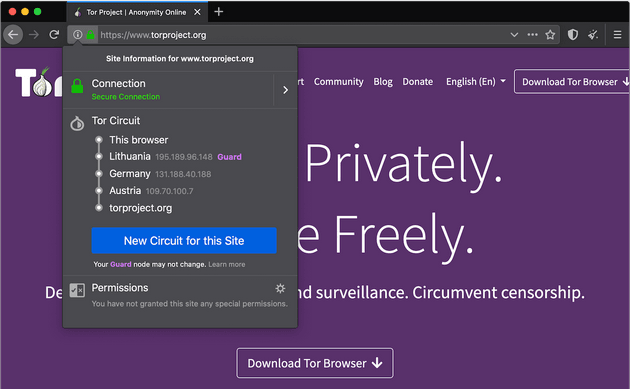
Task: Click the torproject.org circuit destination
Action: 141,208
